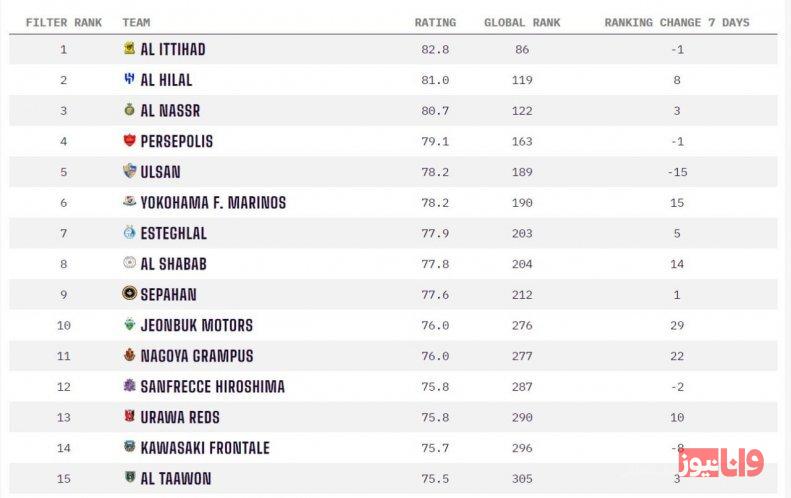The width and height of the screenshot is (791, 498).
Task: Click the Al Hilal club crest icon
Action: (129, 80)
